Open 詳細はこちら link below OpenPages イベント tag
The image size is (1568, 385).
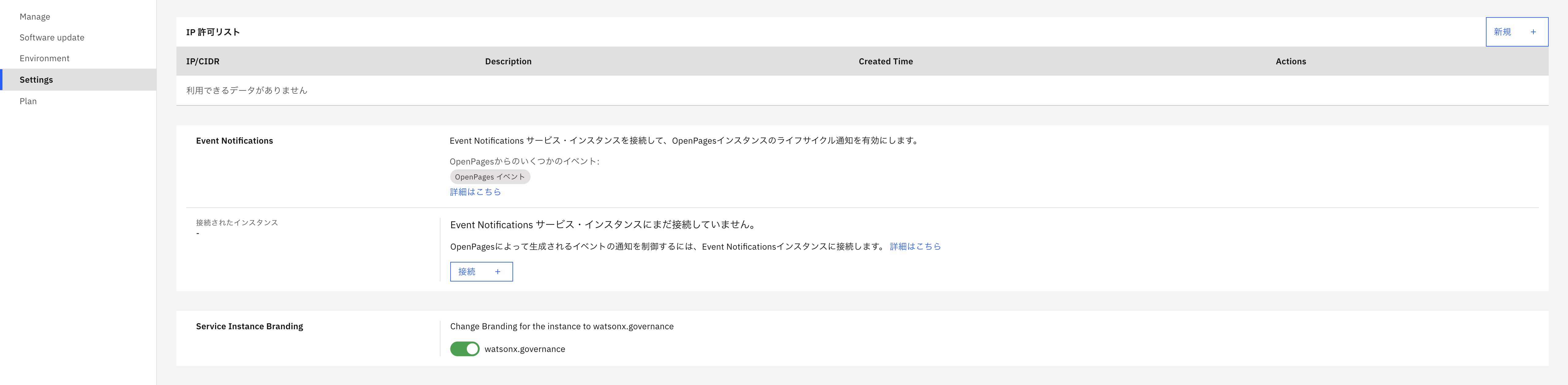[475, 192]
